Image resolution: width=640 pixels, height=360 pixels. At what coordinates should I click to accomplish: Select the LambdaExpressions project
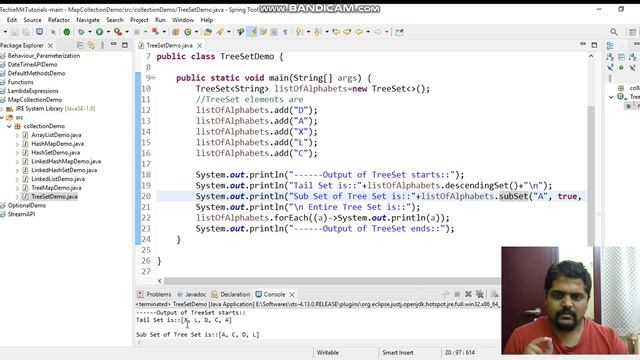[33, 91]
